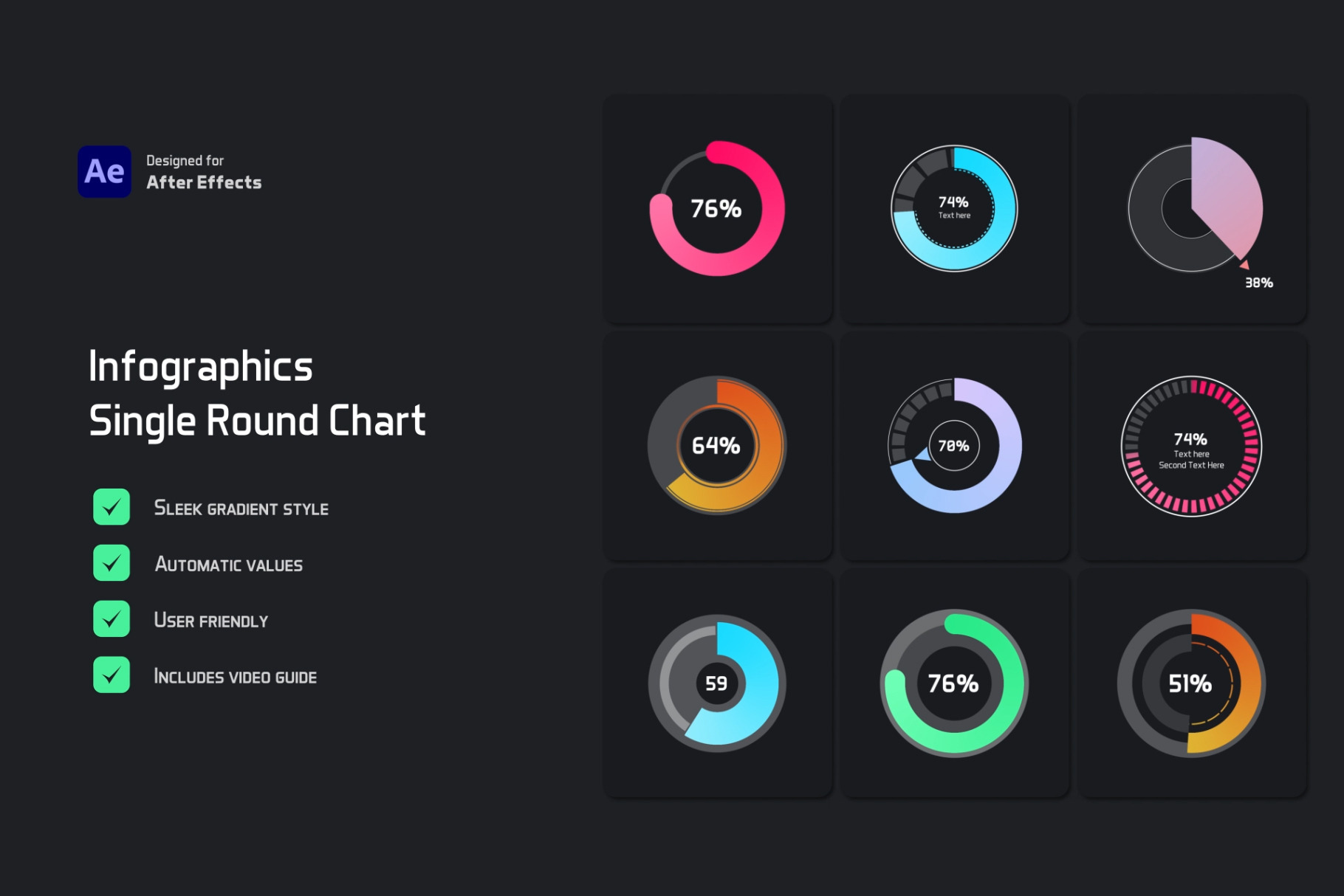This screenshot has width=1344, height=896.
Task: Toggle the User Friendly checkbox
Action: (x=112, y=619)
